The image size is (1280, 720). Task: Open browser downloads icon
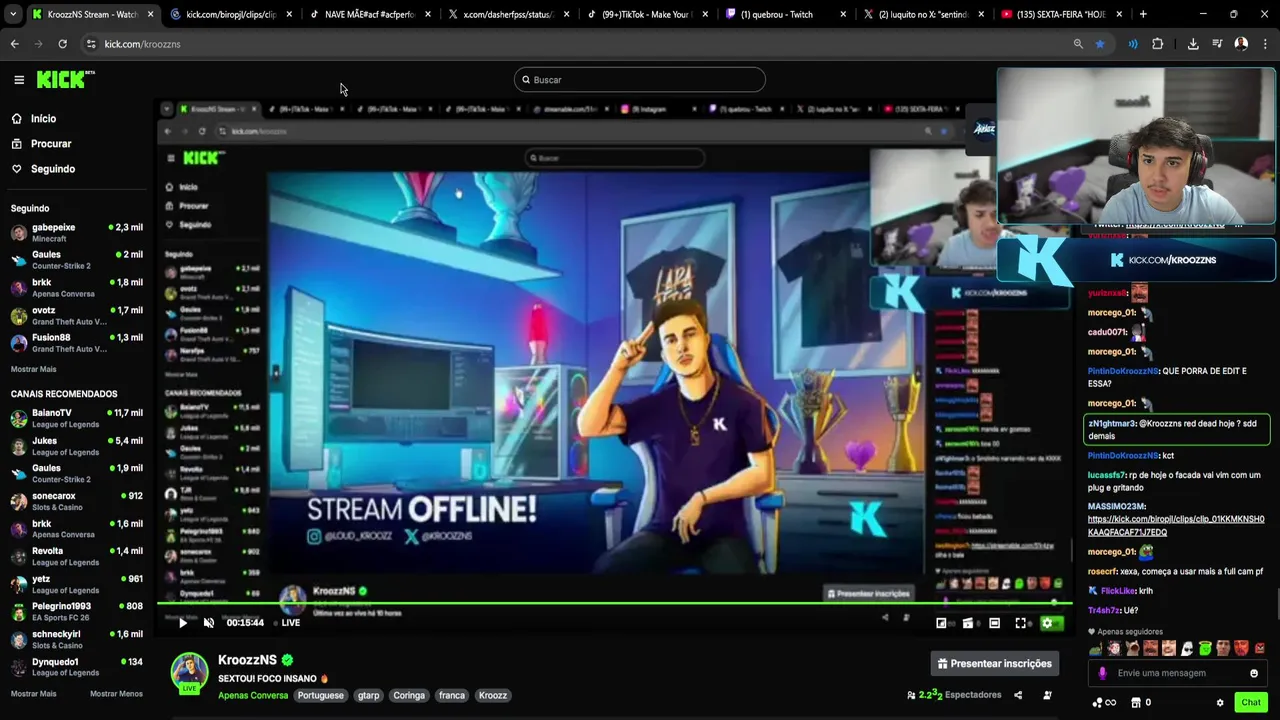(x=1193, y=44)
